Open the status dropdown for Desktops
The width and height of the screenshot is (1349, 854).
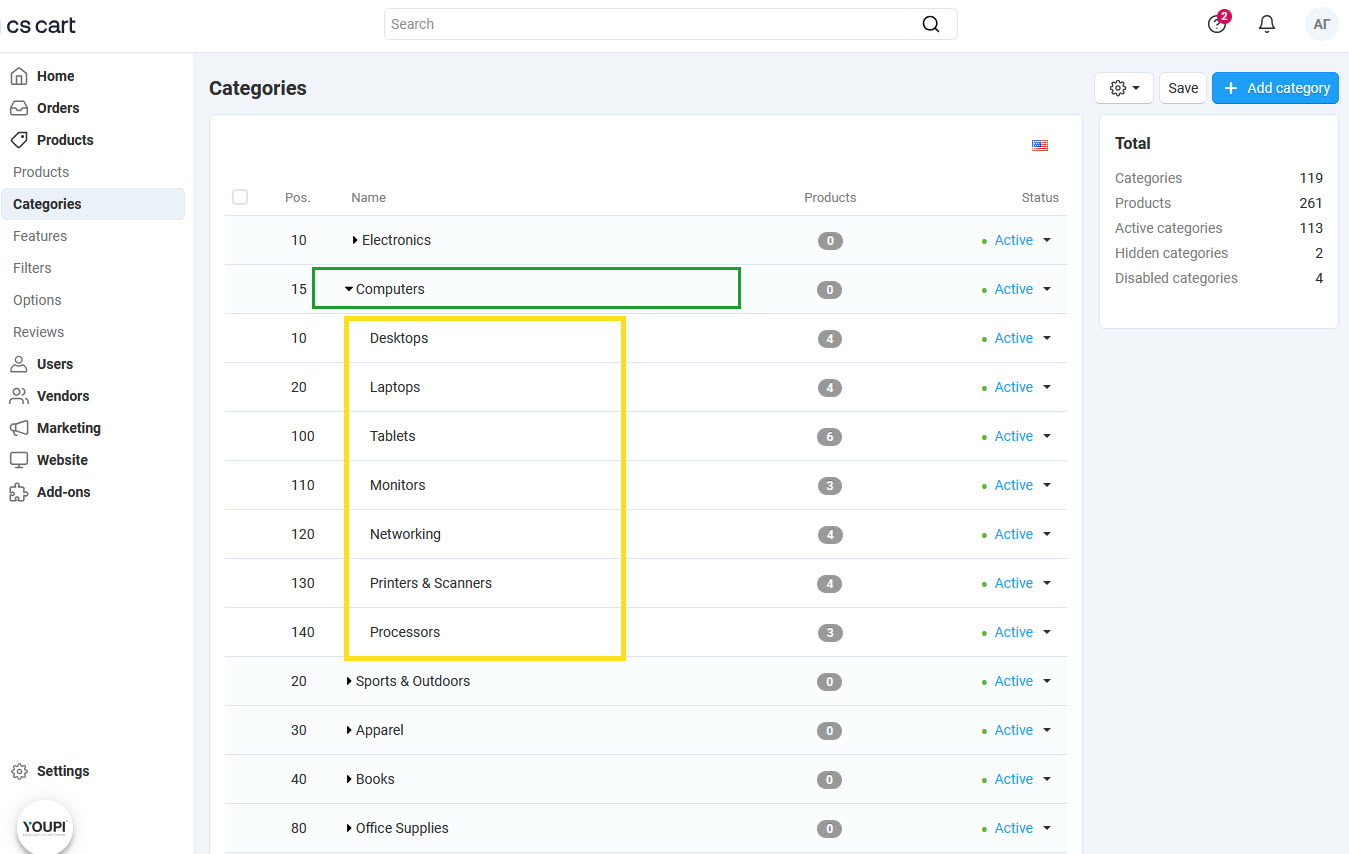click(x=1047, y=338)
